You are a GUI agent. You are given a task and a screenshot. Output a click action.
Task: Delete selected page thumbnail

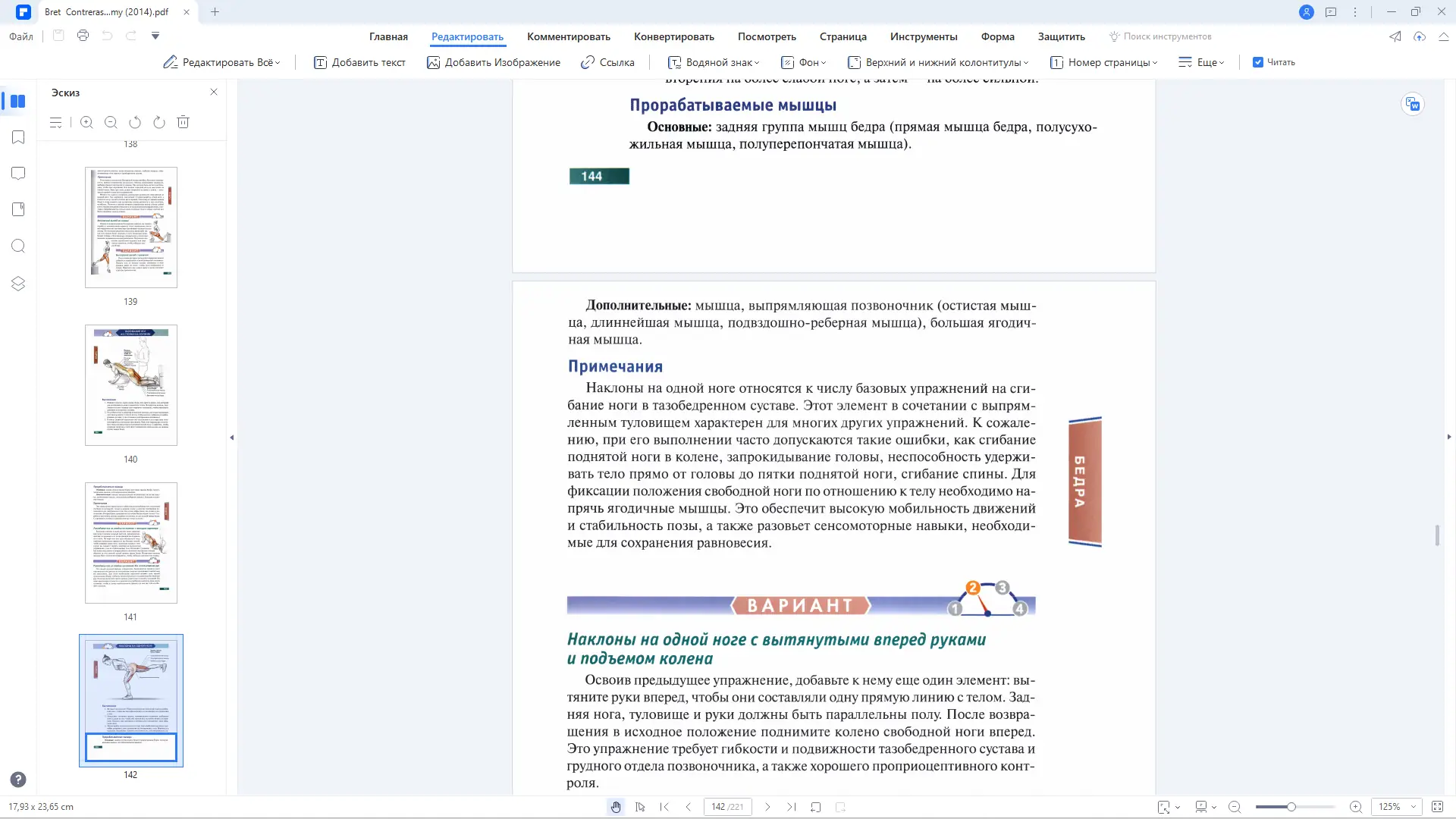point(183,122)
